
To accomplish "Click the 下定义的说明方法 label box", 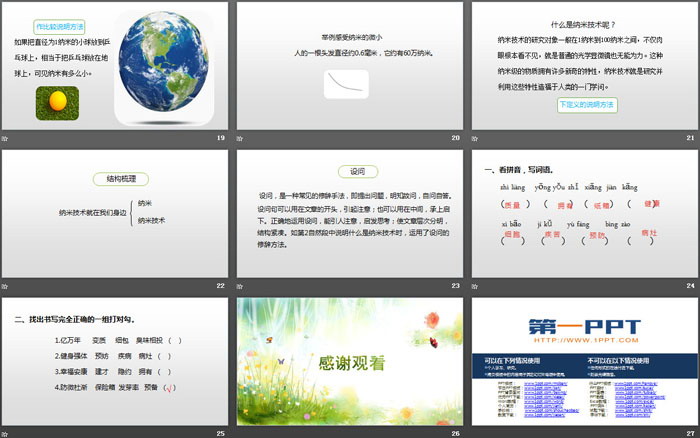I will (x=587, y=104).
